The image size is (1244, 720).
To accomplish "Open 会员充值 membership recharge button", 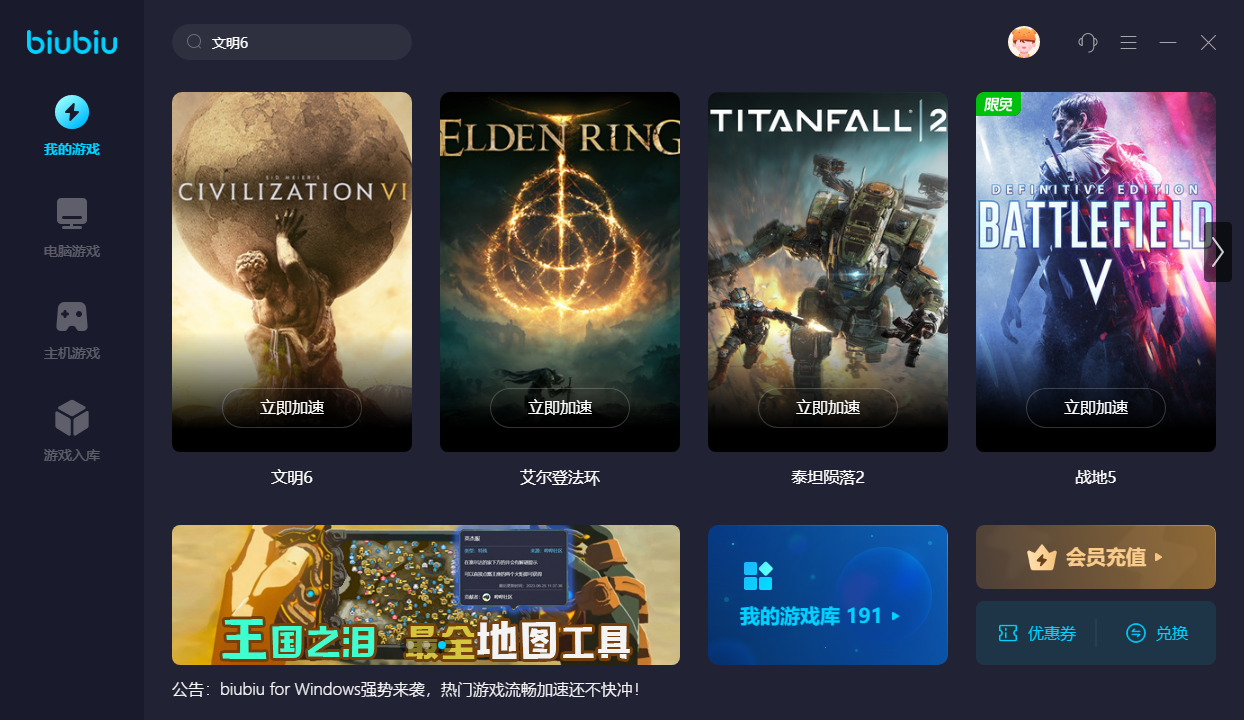I will coord(1096,557).
